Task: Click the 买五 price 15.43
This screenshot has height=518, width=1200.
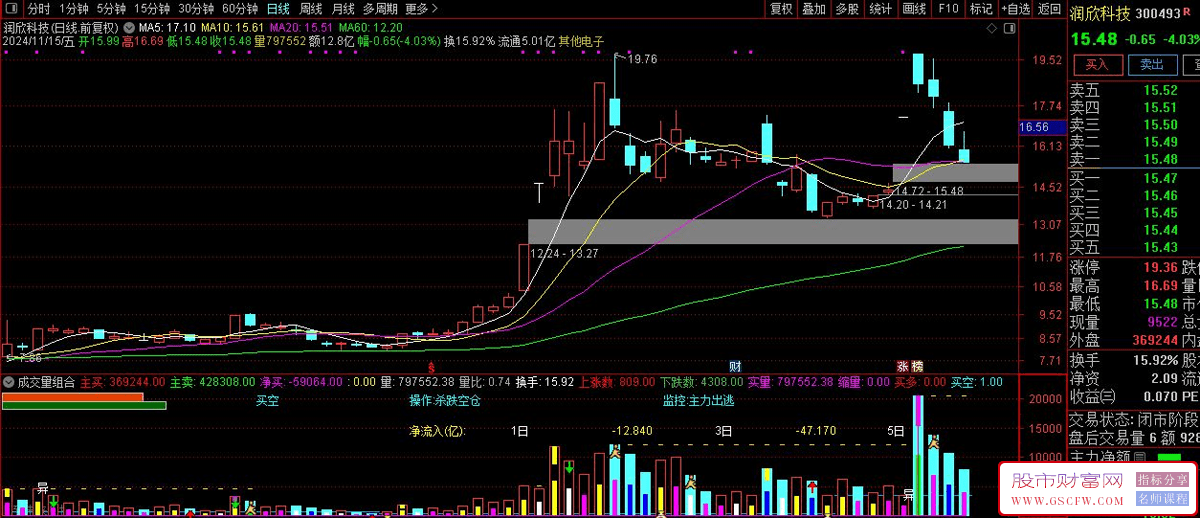Action: [1160, 247]
